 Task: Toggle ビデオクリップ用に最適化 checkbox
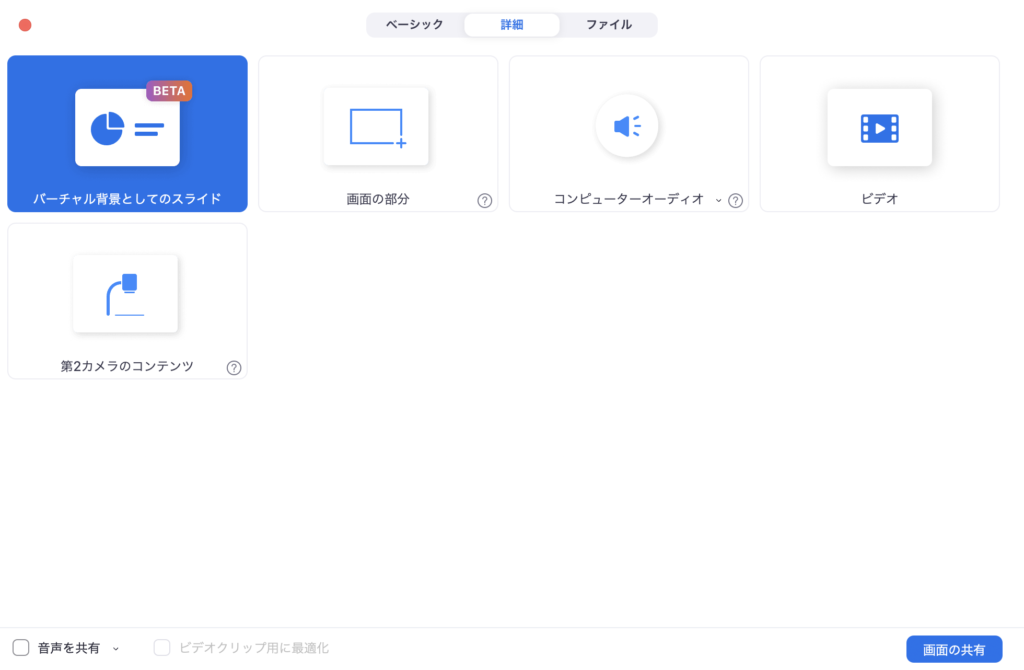[162, 648]
